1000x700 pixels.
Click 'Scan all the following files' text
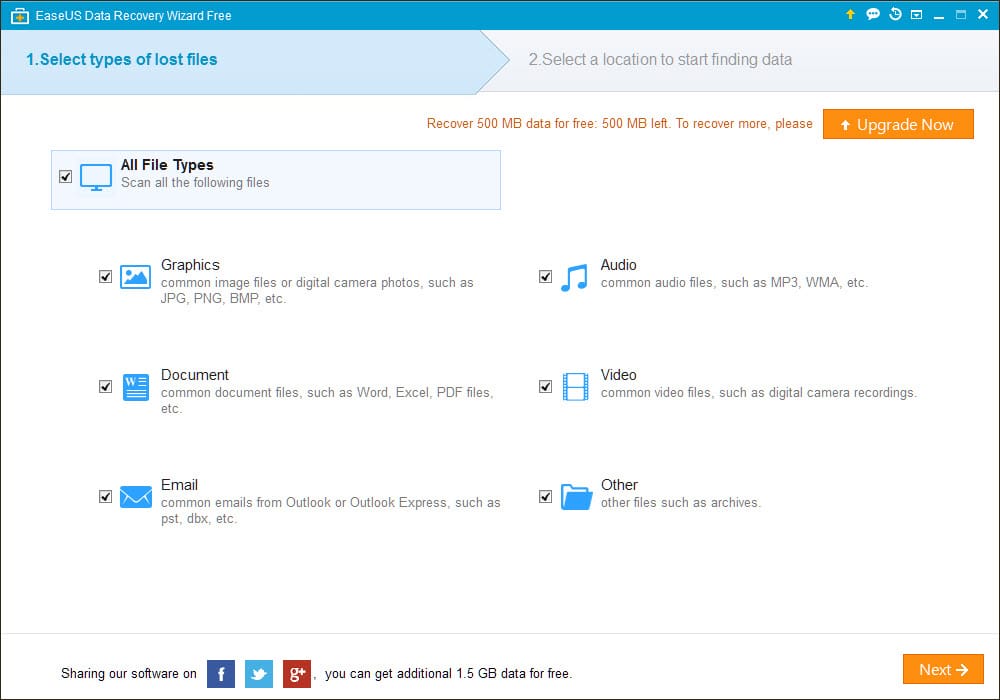click(x=195, y=182)
